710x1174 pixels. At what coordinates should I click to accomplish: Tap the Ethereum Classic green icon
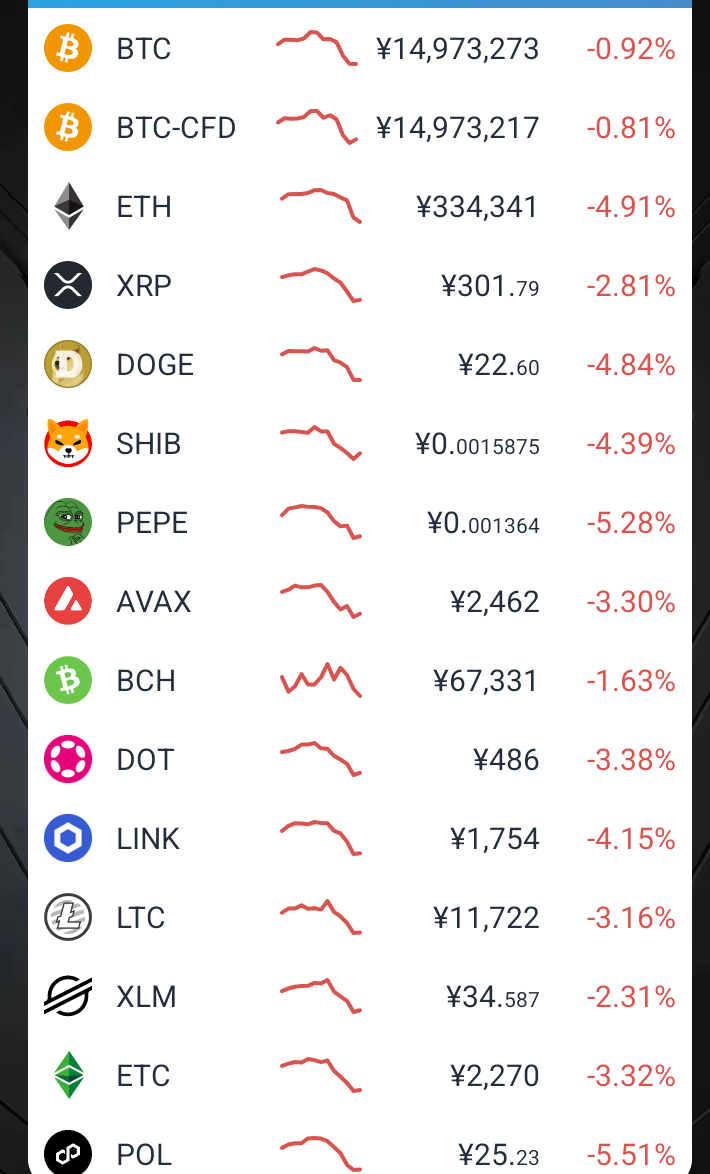(x=68, y=1075)
